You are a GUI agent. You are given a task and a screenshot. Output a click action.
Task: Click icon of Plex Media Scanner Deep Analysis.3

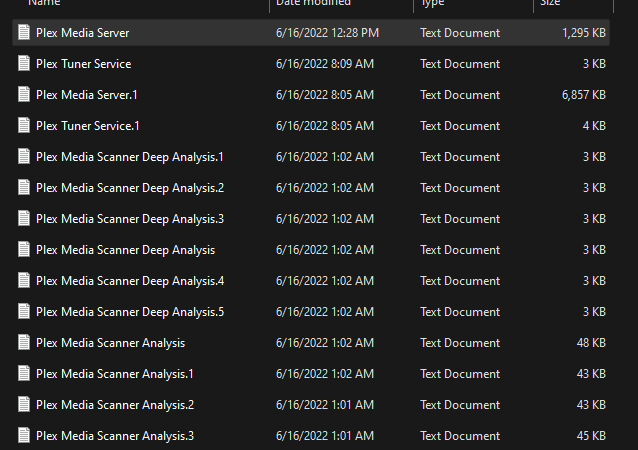[x=24, y=218]
